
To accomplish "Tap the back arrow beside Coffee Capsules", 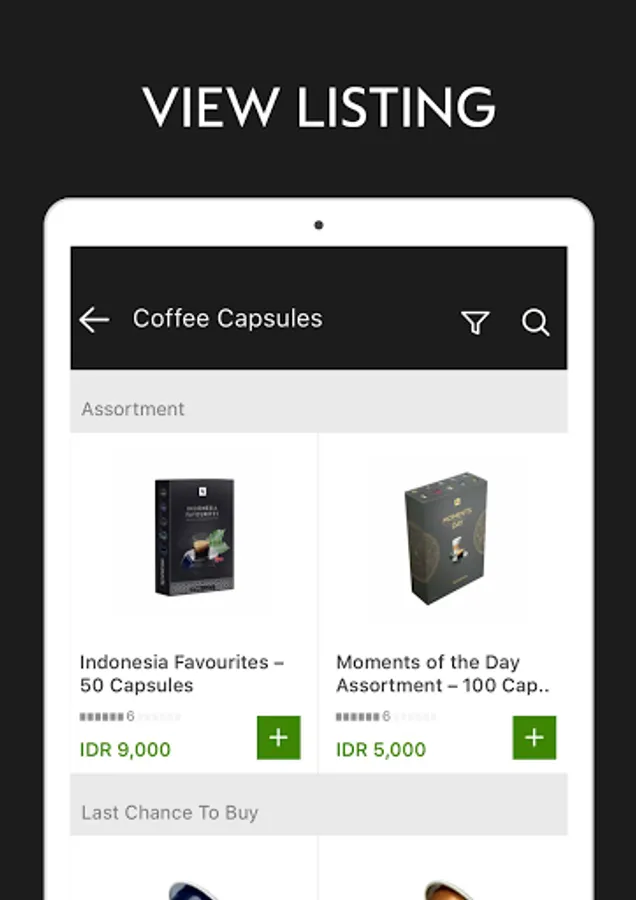I will point(94,320).
